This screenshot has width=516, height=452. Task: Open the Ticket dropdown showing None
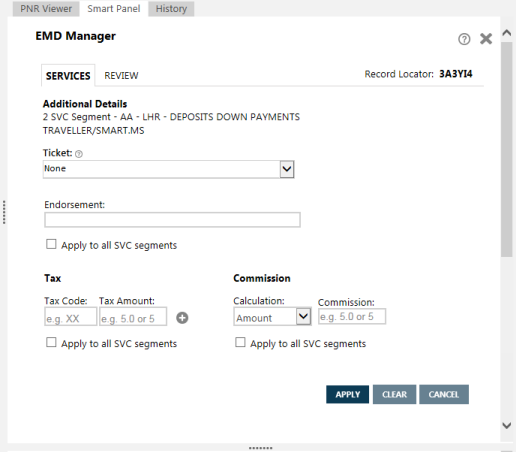[168, 169]
